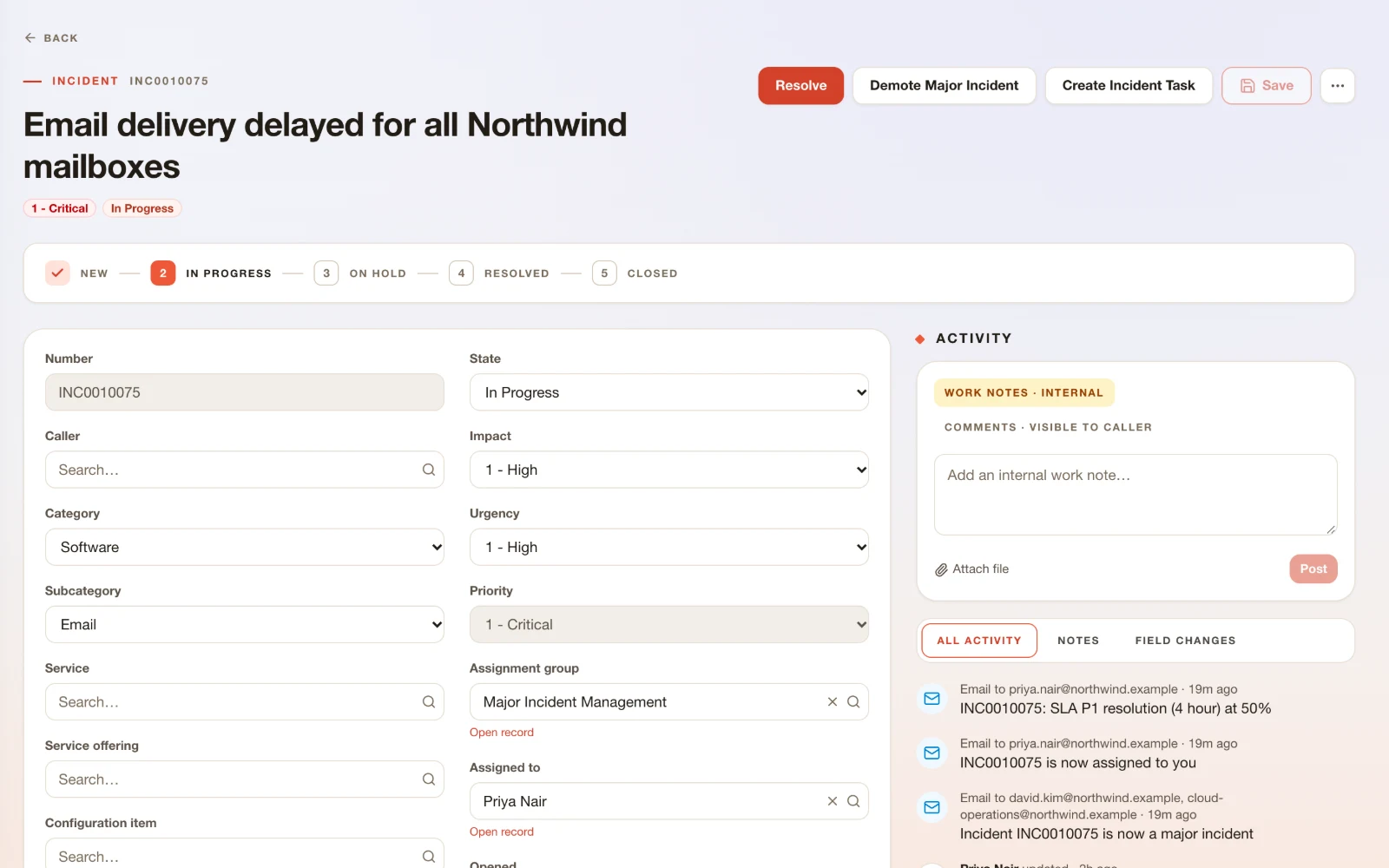The width and height of the screenshot is (1389, 868).
Task: Click the Resolve button
Action: pos(800,86)
